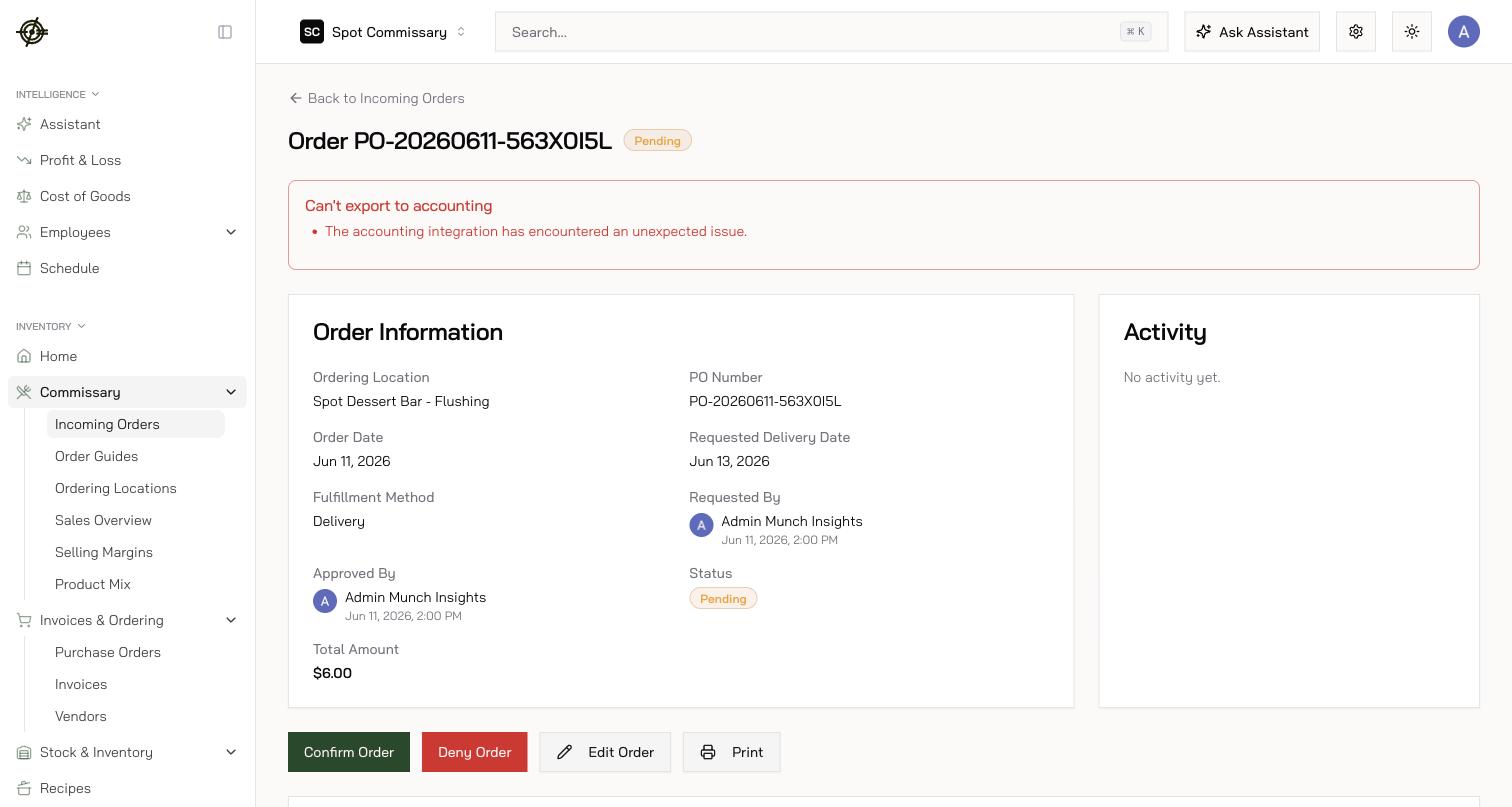Viewport: 1512px width, 807px height.
Task: Click the Schedule calendar icon
Action: click(24, 268)
